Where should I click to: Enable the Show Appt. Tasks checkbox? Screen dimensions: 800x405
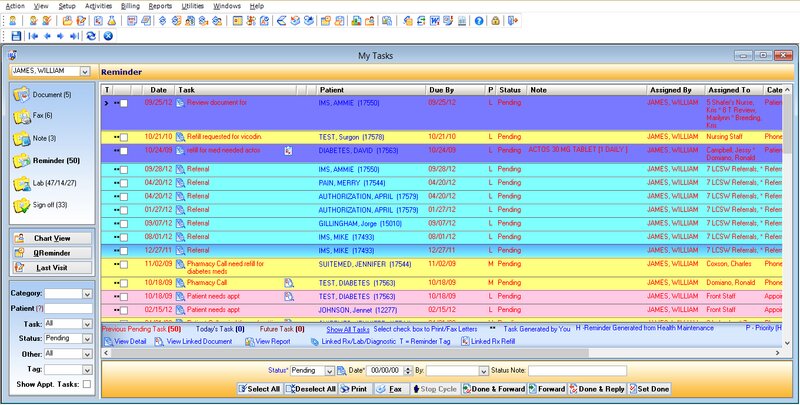(x=85, y=384)
